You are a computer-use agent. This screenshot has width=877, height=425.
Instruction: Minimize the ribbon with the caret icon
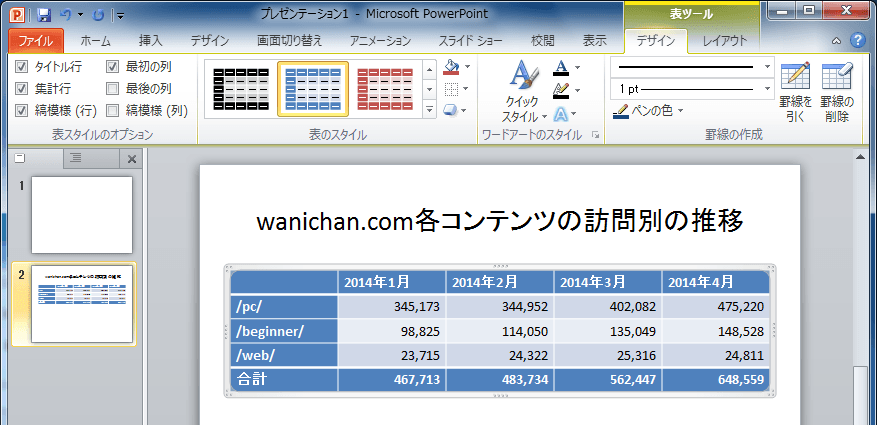pos(837,41)
